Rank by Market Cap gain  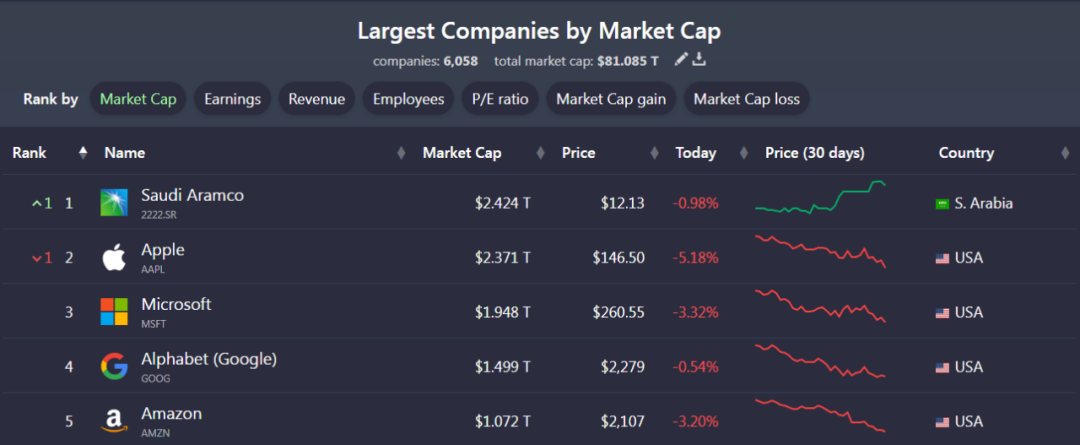611,99
